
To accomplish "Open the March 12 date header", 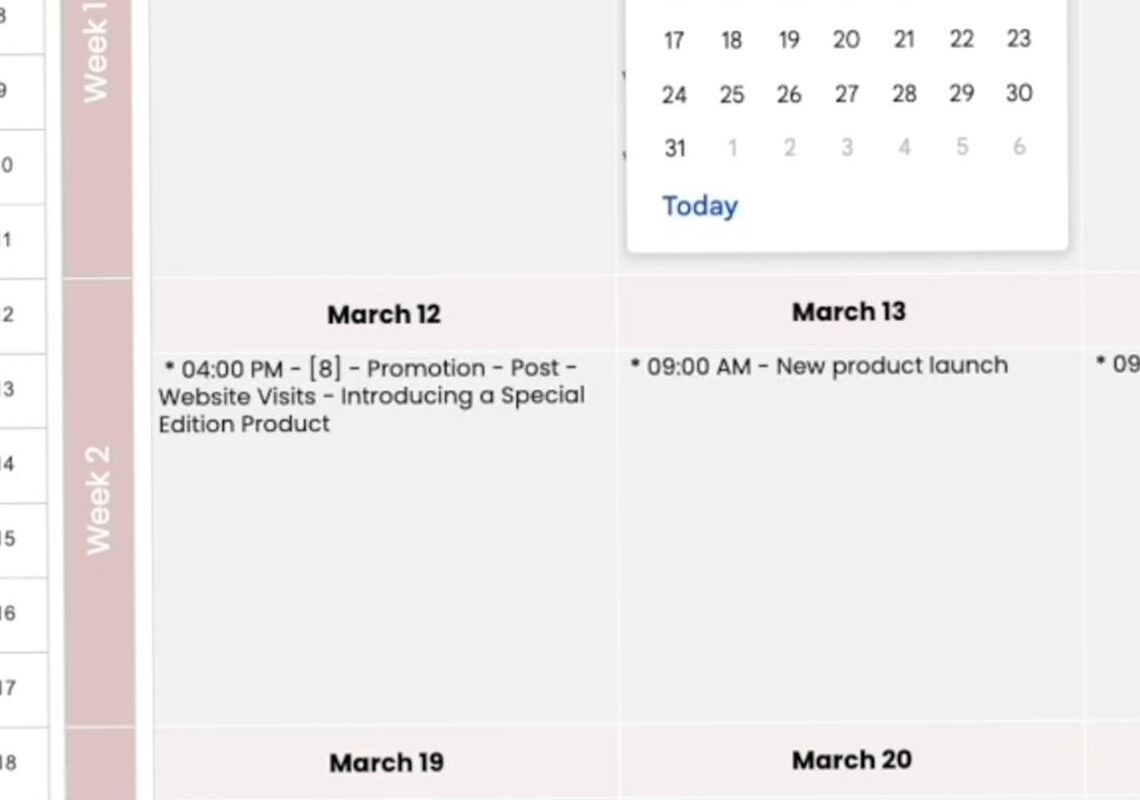I will point(383,314).
